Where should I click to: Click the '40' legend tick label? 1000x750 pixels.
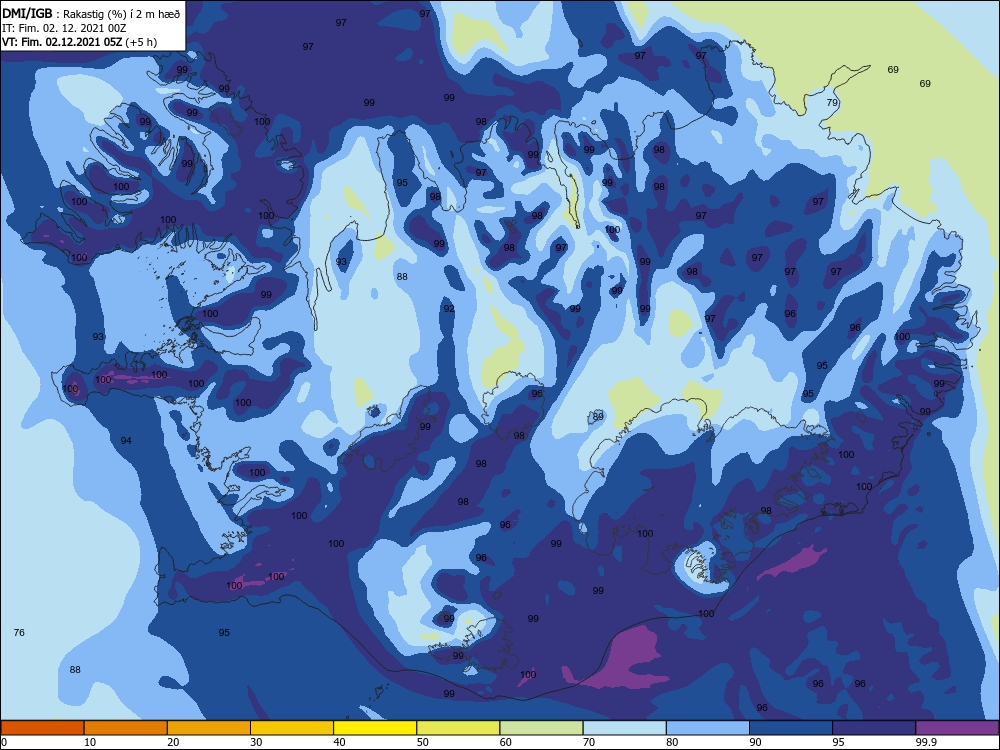click(339, 742)
